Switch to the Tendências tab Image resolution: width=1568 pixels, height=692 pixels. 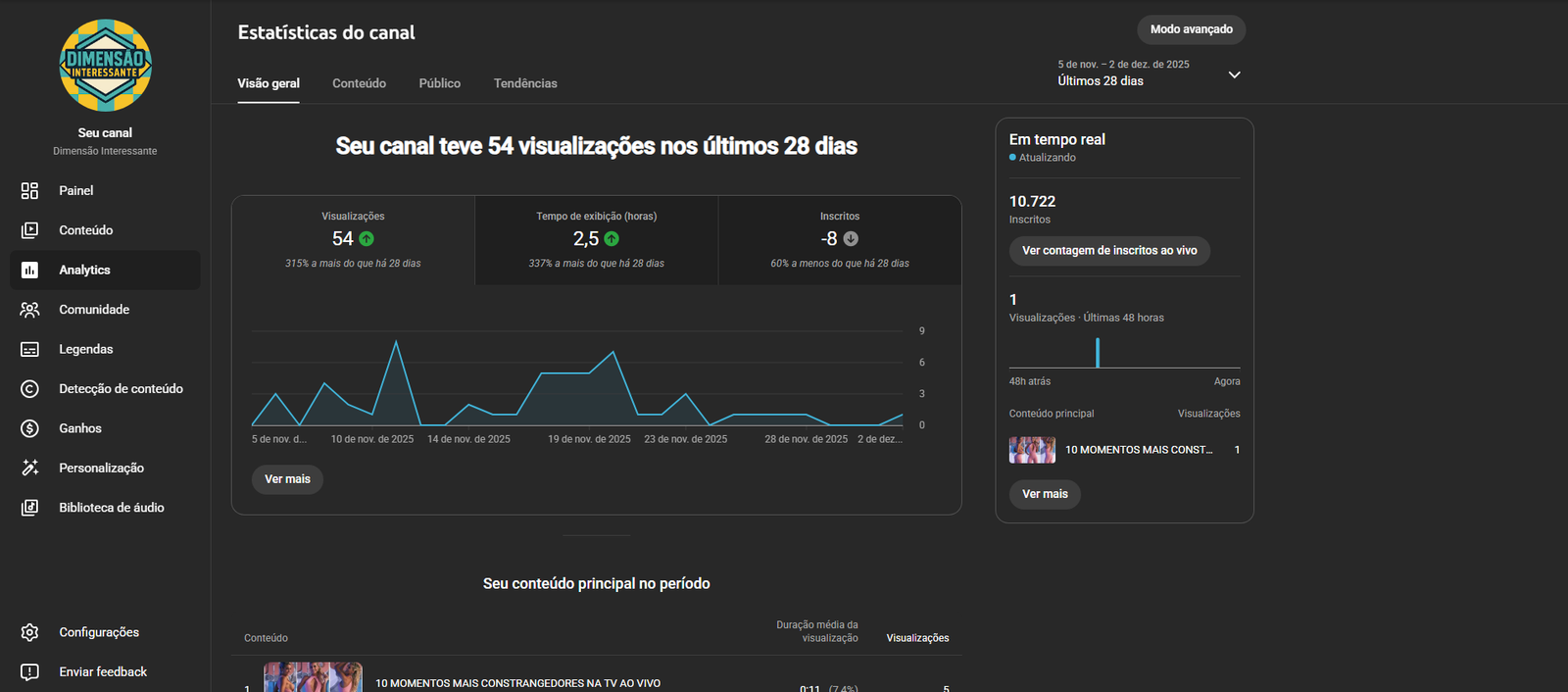click(525, 83)
